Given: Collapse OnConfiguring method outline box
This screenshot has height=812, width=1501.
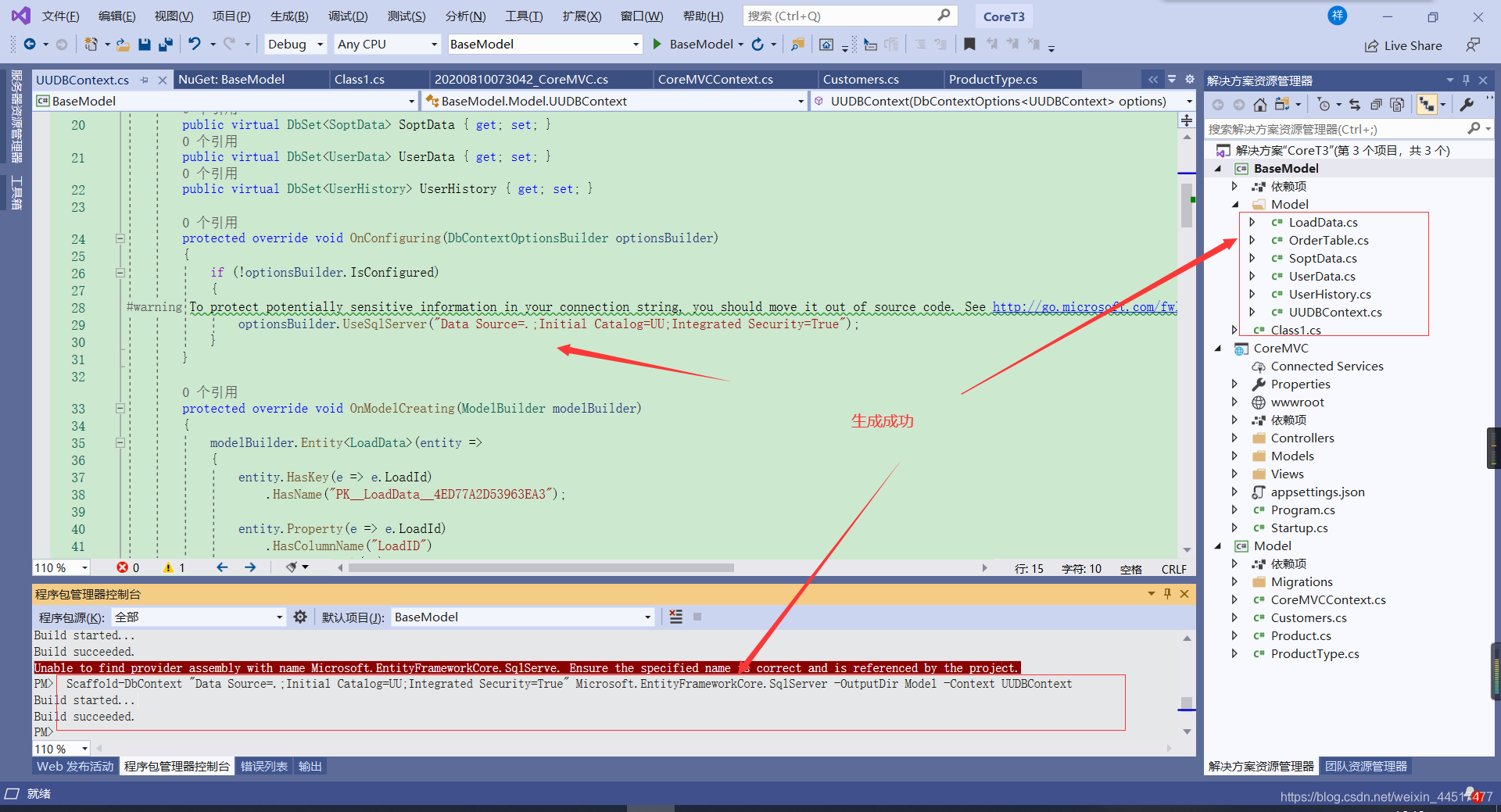Looking at the screenshot, I should (x=120, y=238).
